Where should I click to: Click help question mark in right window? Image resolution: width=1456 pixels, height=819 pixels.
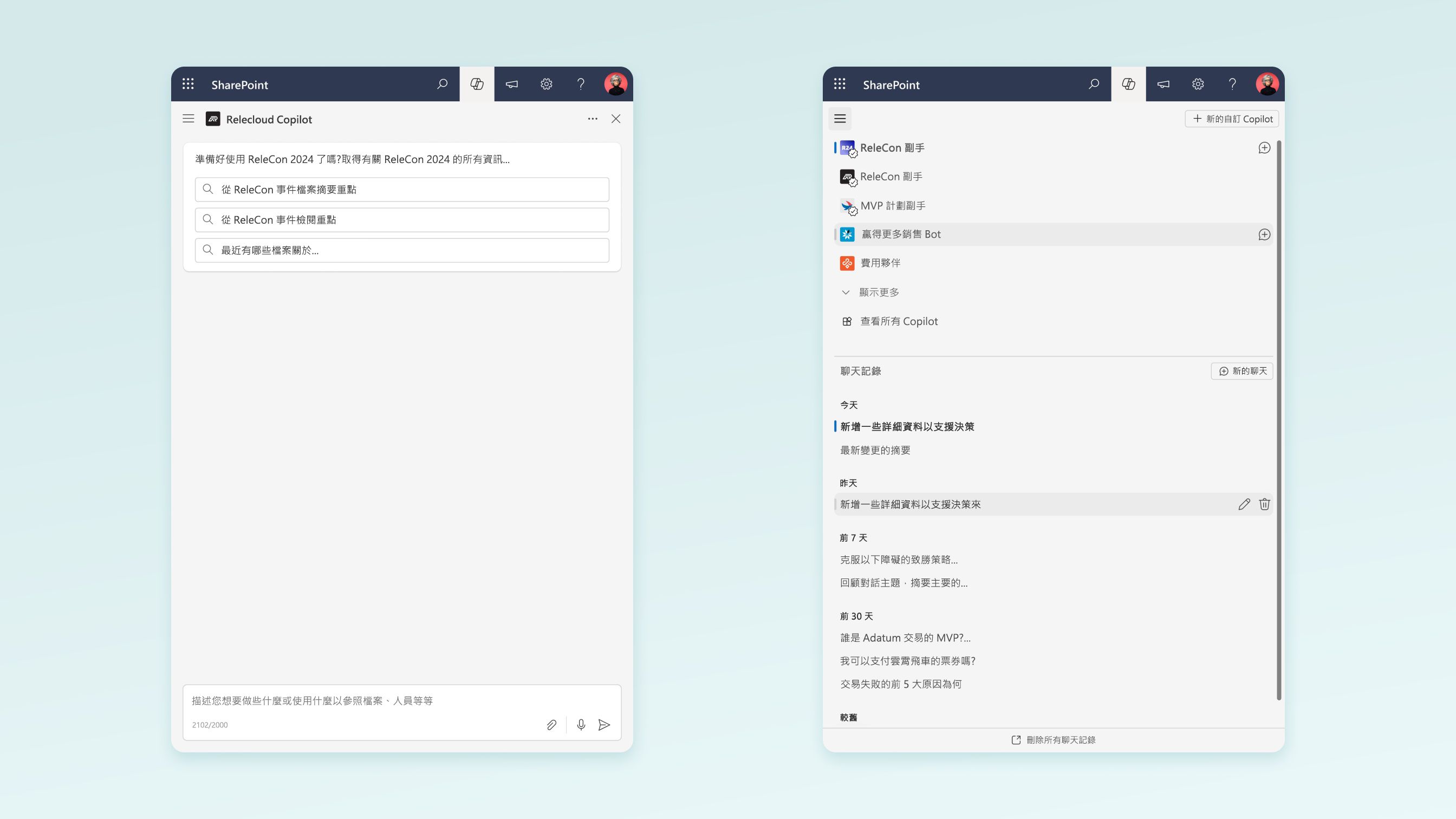pyautogui.click(x=1232, y=84)
